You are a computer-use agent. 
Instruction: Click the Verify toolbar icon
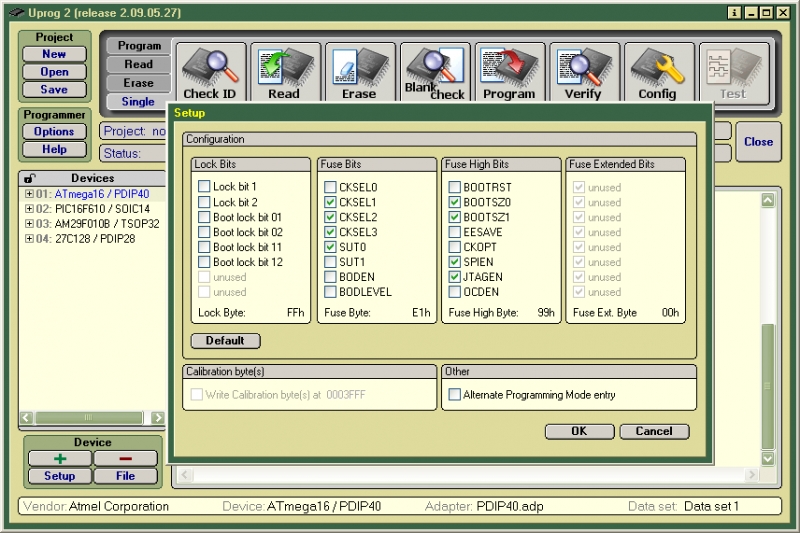(x=584, y=72)
